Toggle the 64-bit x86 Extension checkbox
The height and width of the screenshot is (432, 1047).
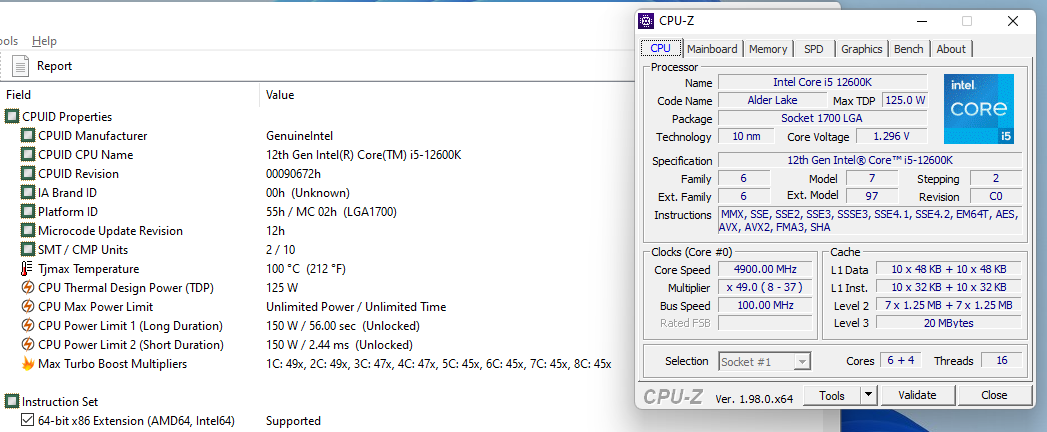[x=27, y=421]
